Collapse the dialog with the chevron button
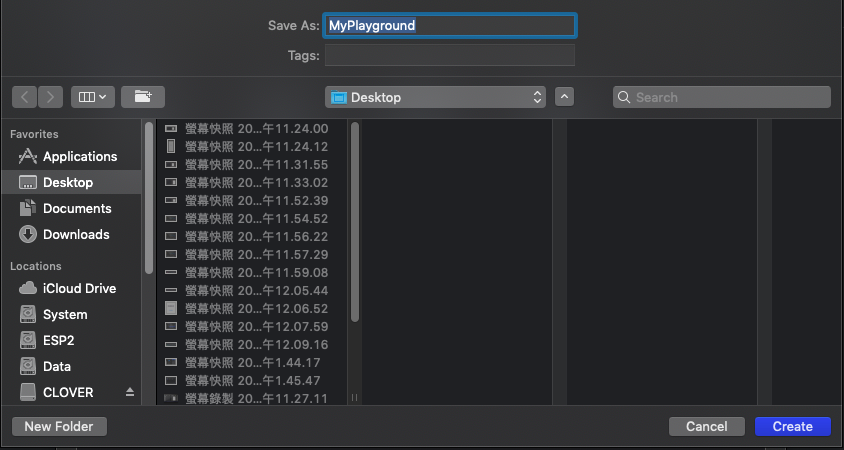Image resolution: width=844 pixels, height=450 pixels. [x=565, y=97]
